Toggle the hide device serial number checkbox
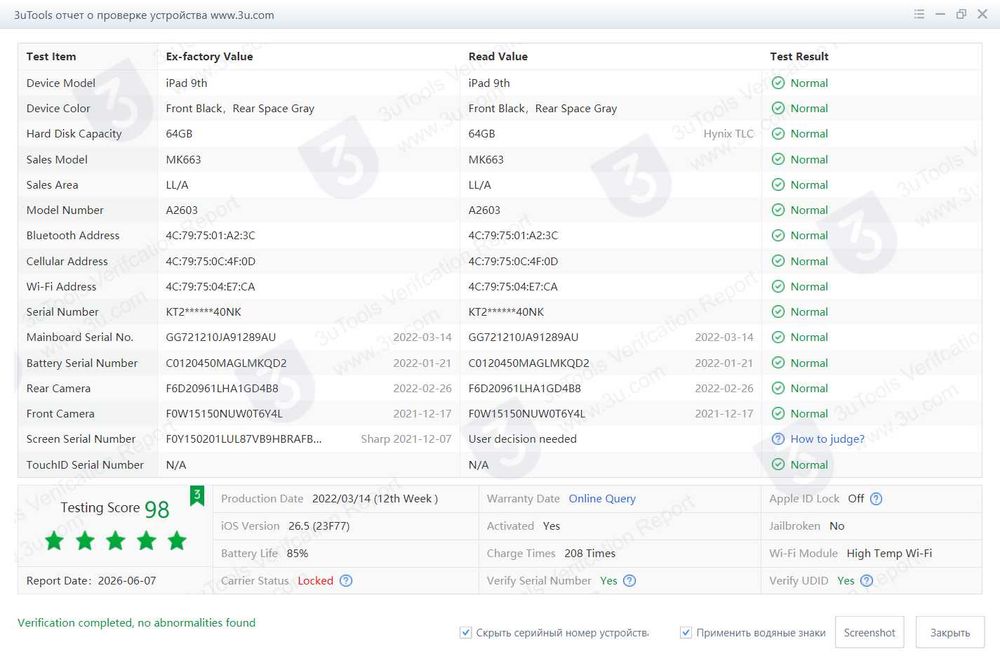Screen dimensions: 1000x663 pos(466,632)
